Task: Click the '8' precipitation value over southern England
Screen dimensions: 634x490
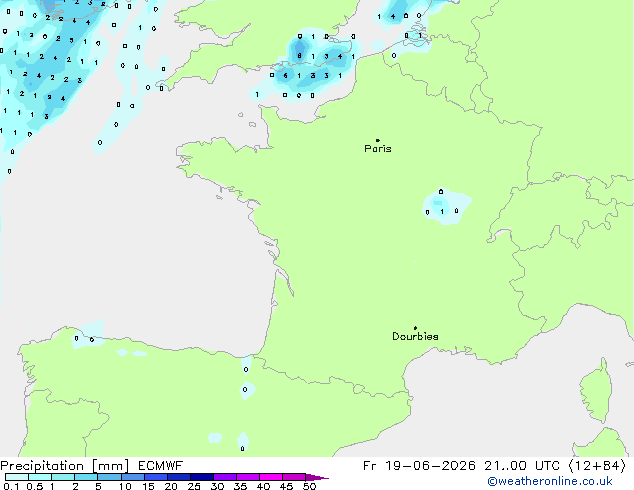Action: [x=299, y=56]
